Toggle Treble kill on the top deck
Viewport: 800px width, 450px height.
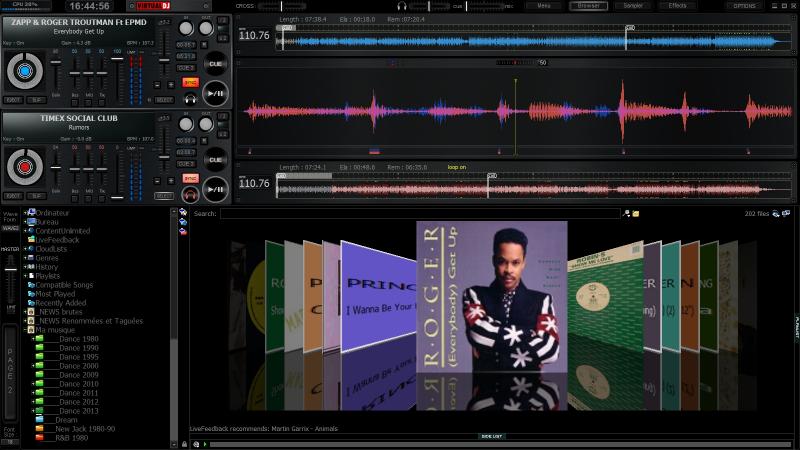[x=103, y=103]
